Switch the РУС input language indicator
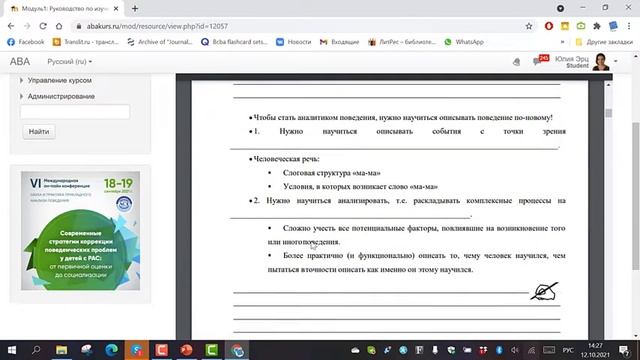 point(568,350)
